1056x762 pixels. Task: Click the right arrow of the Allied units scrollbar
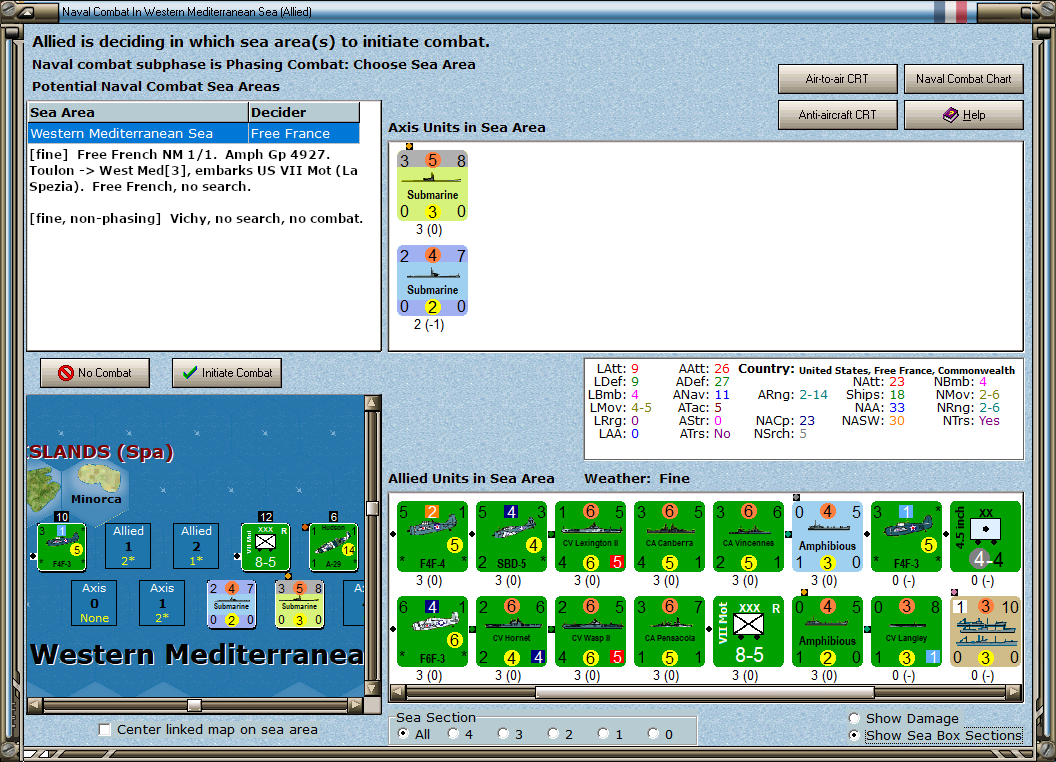pyautogui.click(x=1014, y=692)
